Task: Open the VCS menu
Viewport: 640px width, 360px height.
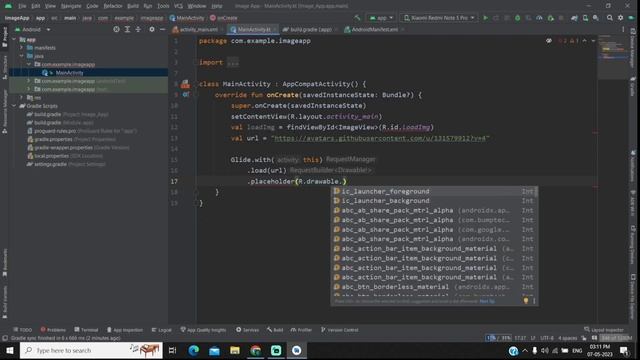Action: [178, 6]
